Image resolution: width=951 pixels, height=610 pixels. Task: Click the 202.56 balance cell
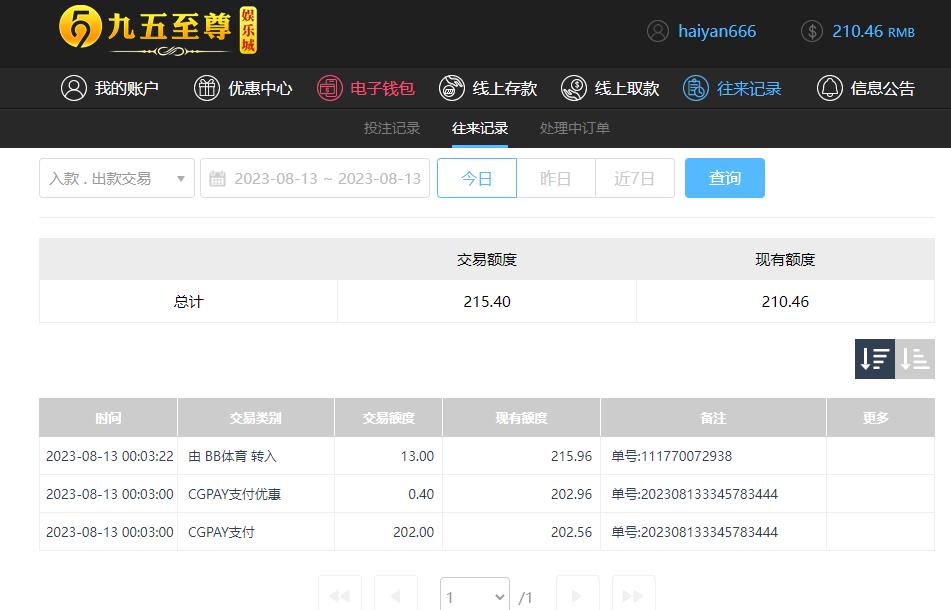click(x=571, y=532)
